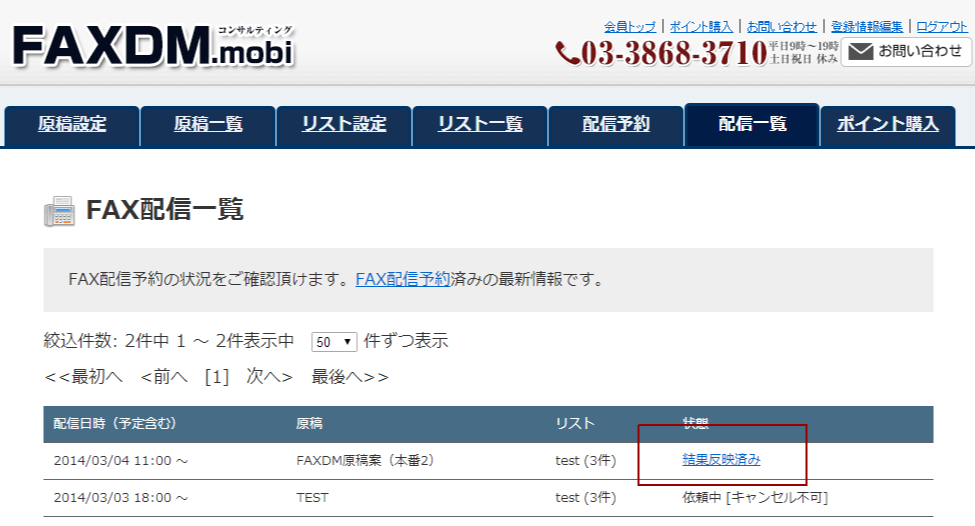Open the 配信予約 tab

pos(616,125)
